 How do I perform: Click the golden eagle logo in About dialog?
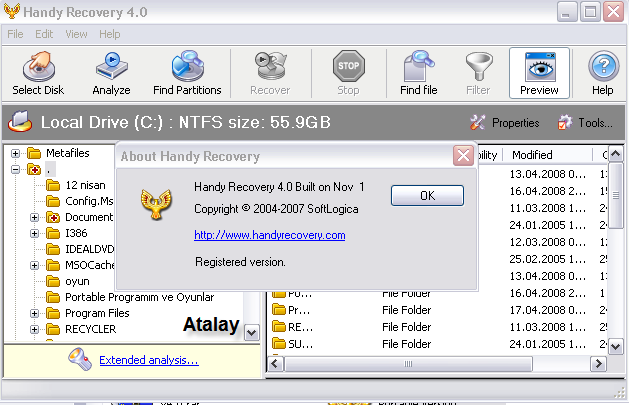click(x=156, y=204)
